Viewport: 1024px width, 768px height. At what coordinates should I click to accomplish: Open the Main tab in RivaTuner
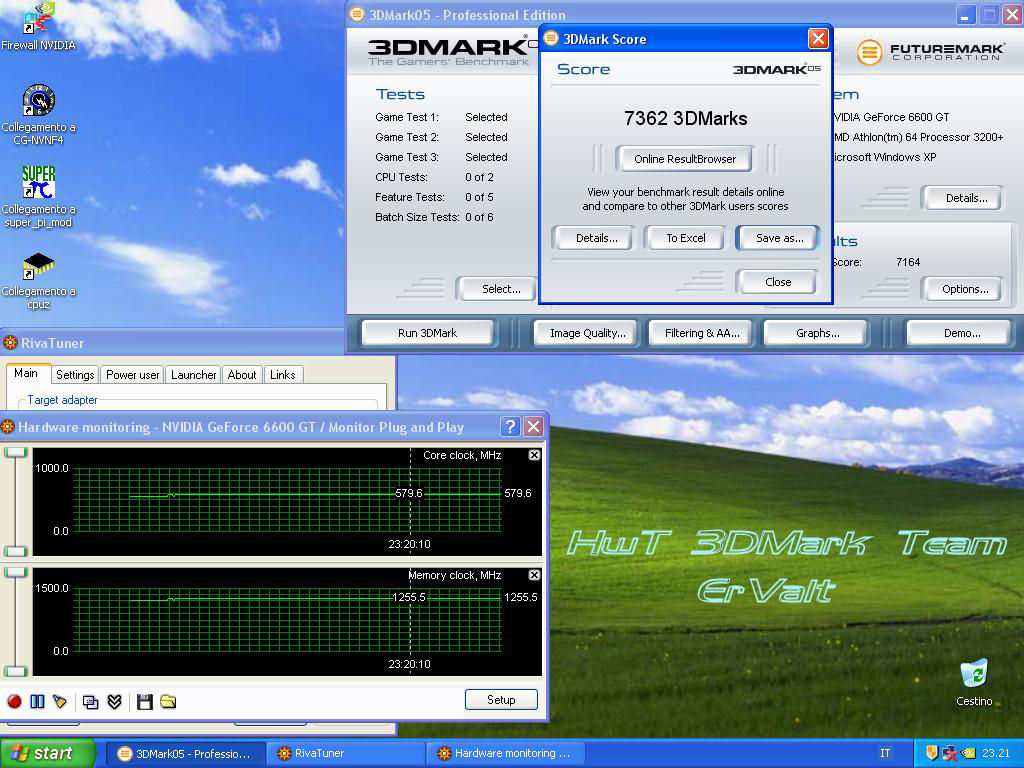(x=26, y=374)
